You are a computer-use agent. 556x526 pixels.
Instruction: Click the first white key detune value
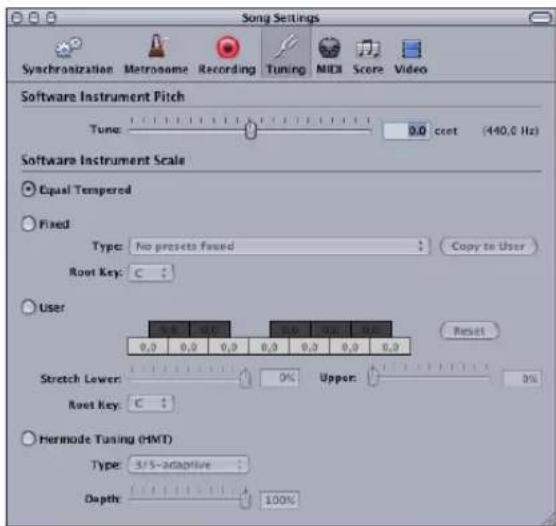coord(148,347)
